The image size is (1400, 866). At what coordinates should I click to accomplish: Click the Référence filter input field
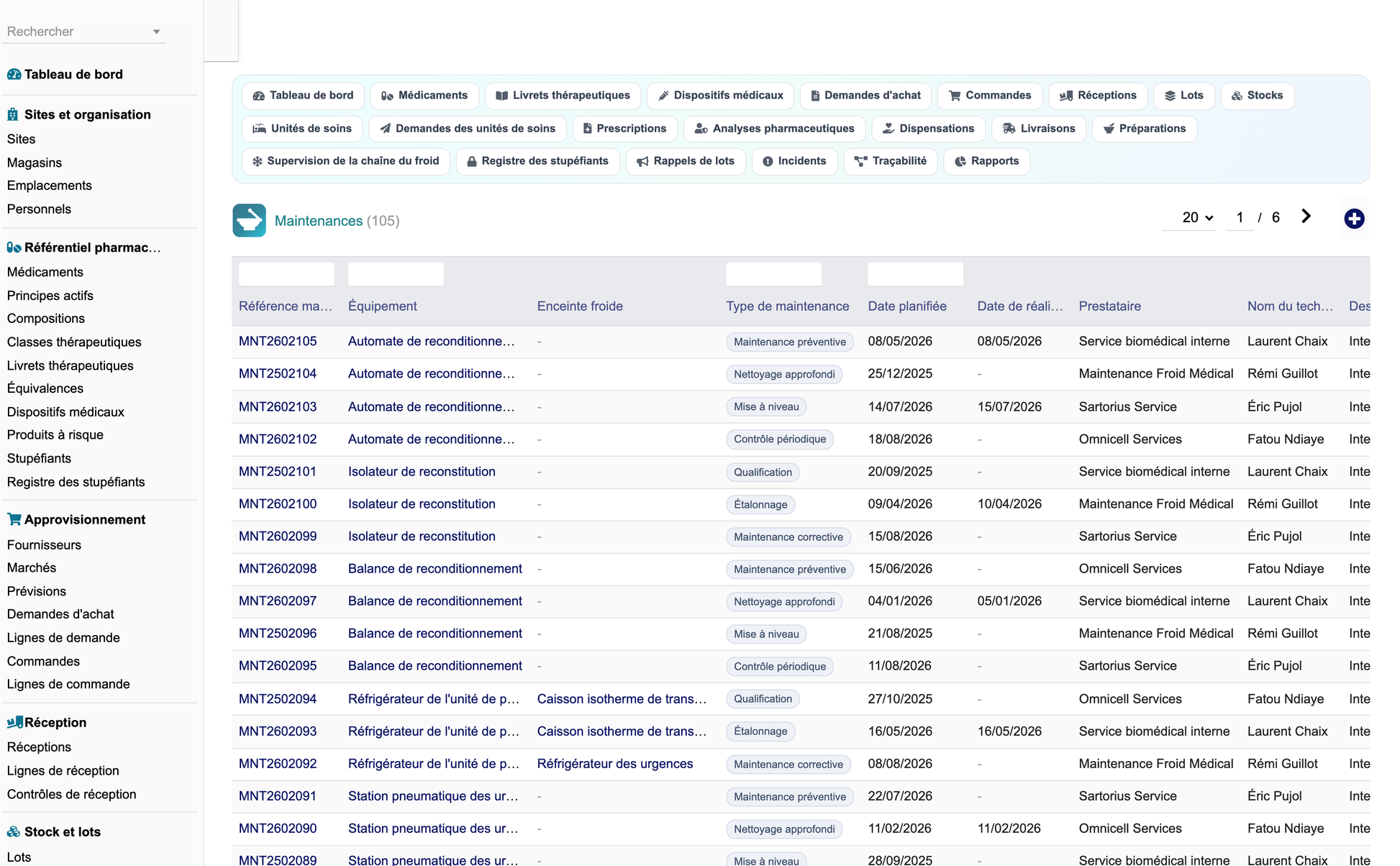coord(286,274)
